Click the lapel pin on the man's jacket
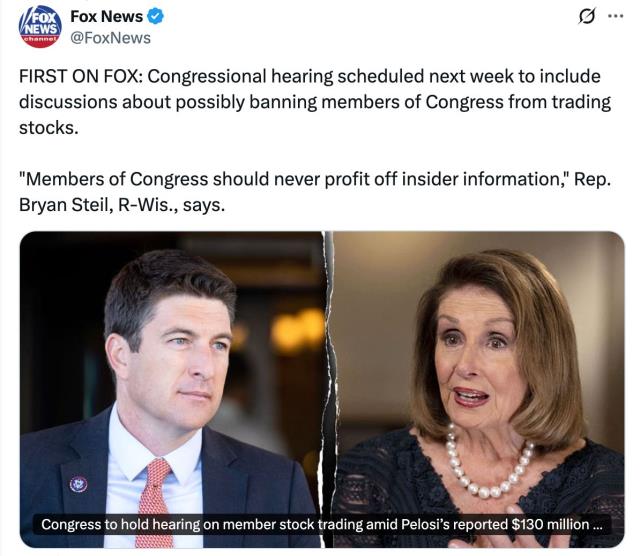The image size is (640, 556). coord(78,484)
